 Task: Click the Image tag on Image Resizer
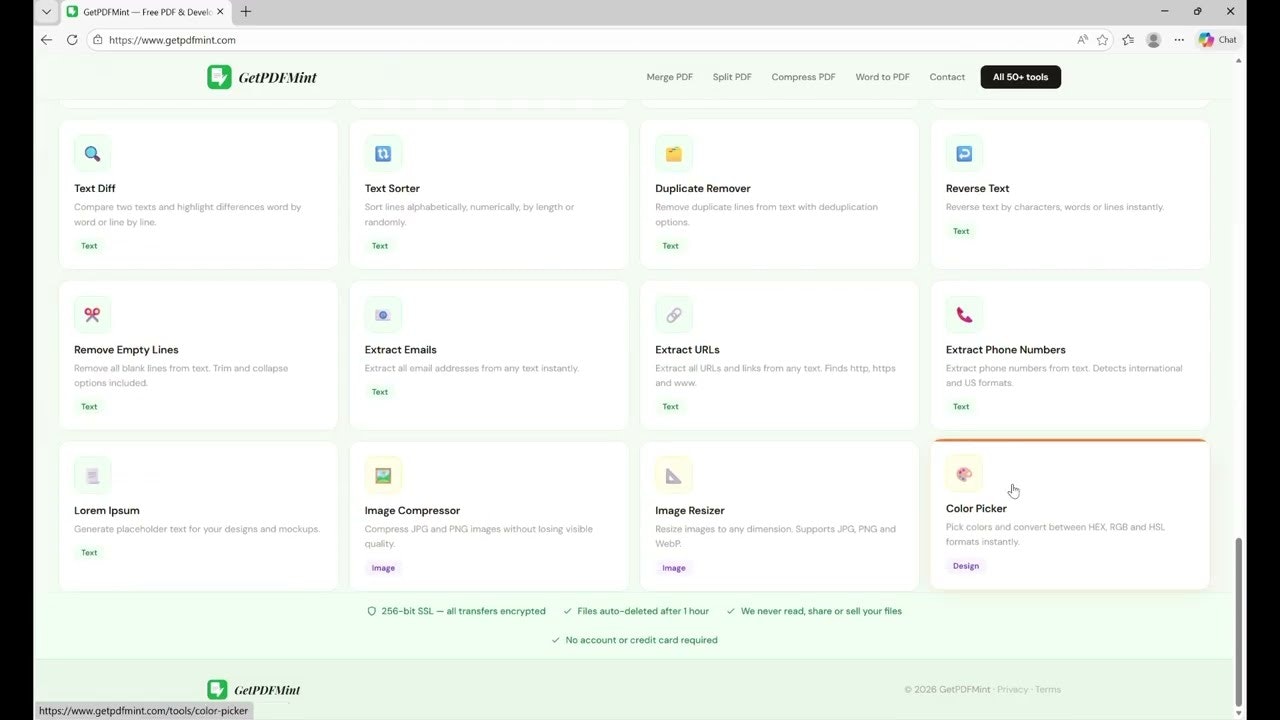tap(674, 568)
